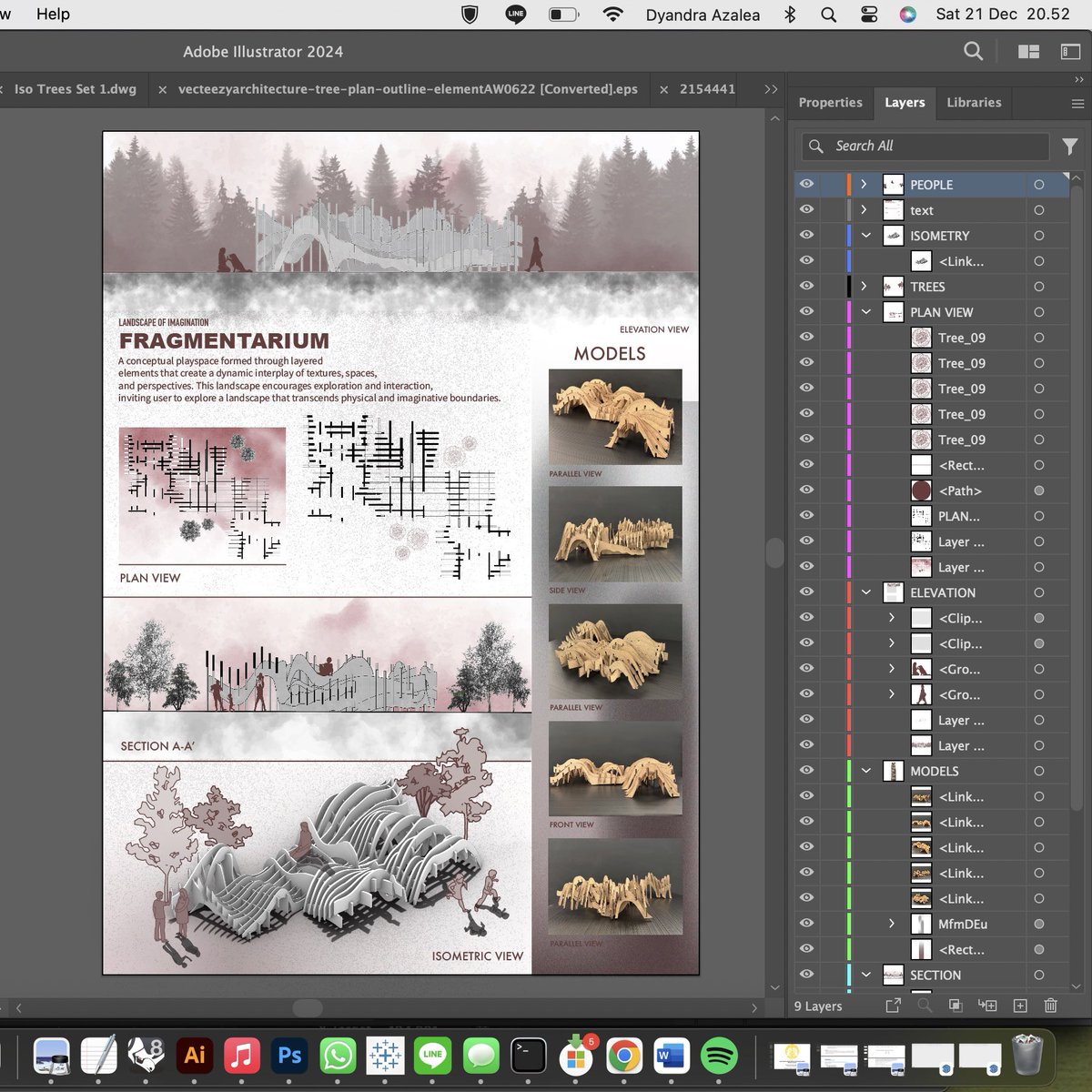This screenshot has height=1092, width=1092.
Task: Switch to Iso Trees Set 1.dwg tab
Action: [x=75, y=89]
